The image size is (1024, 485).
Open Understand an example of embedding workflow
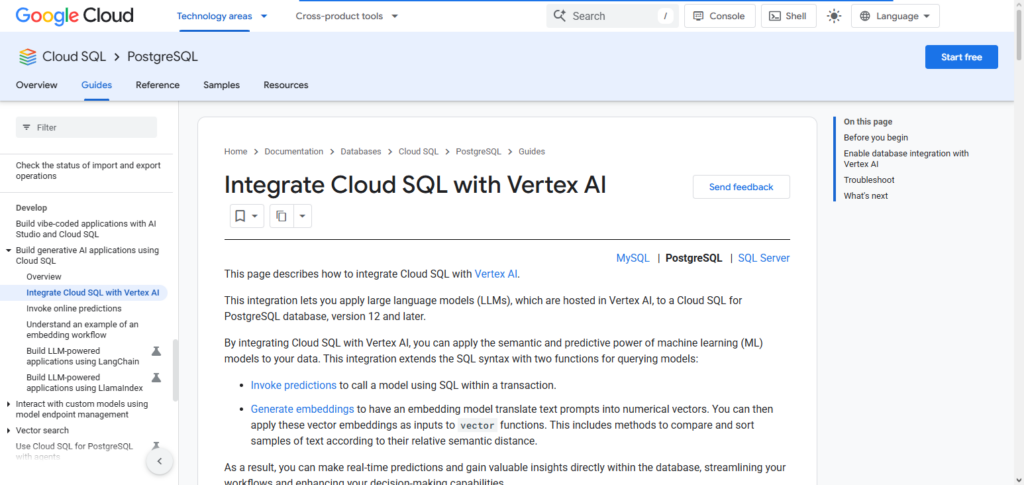click(82, 330)
